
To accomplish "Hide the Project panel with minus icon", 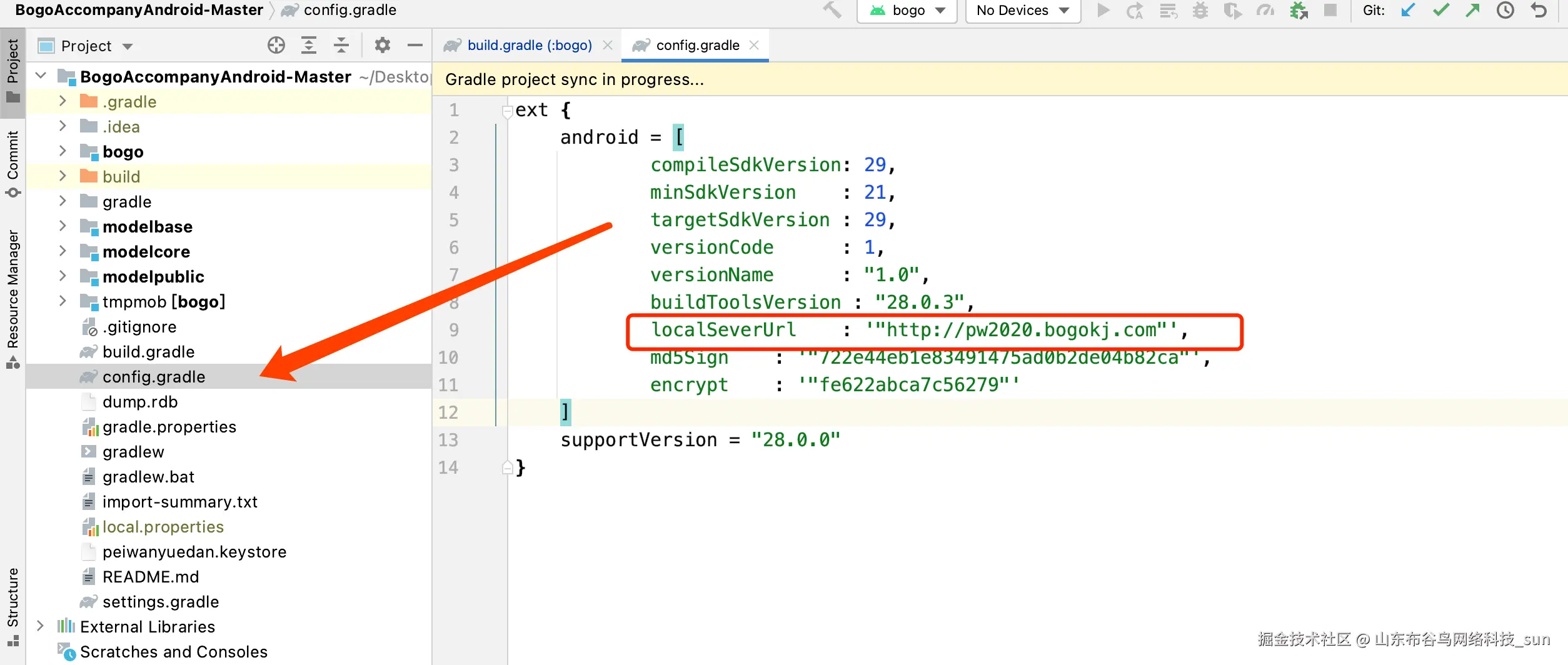I will (x=415, y=45).
